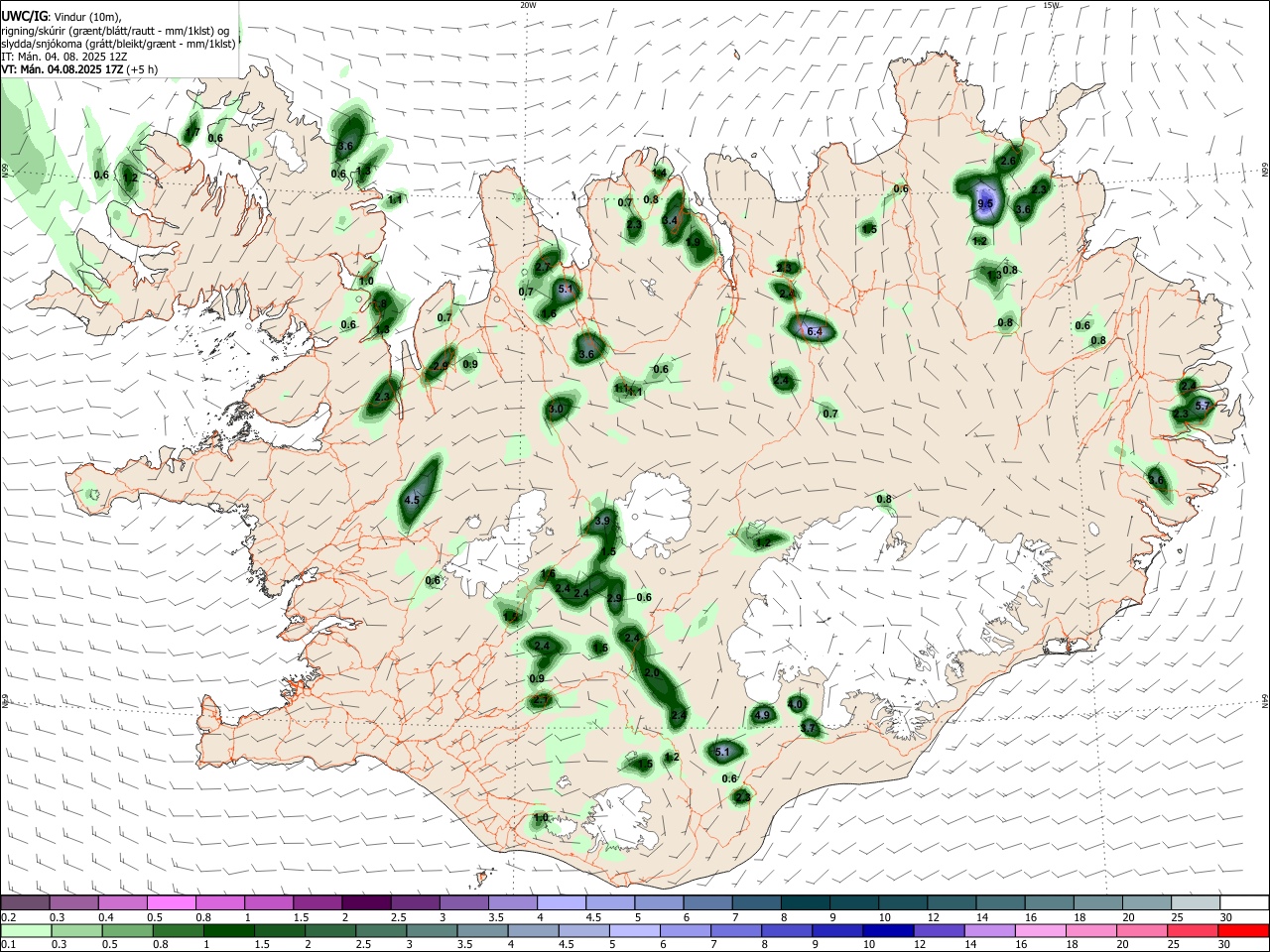Select the darkest purple swatch in snow legend
Image resolution: width=1270 pixels, height=952 pixels.
(x=366, y=902)
